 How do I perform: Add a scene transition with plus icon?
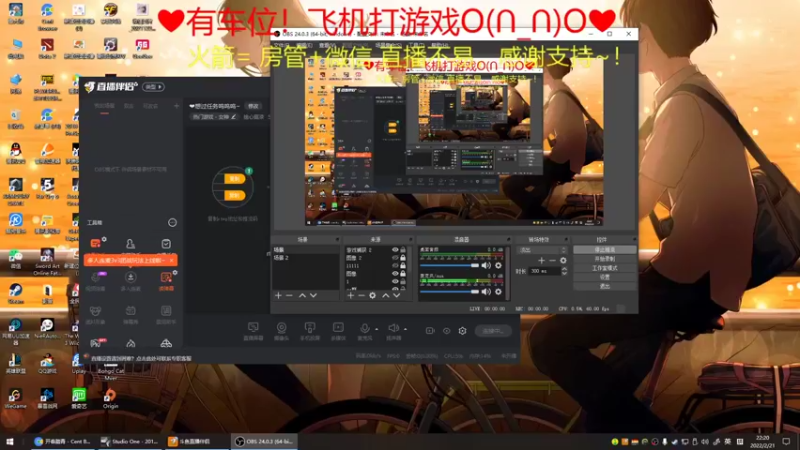click(541, 261)
